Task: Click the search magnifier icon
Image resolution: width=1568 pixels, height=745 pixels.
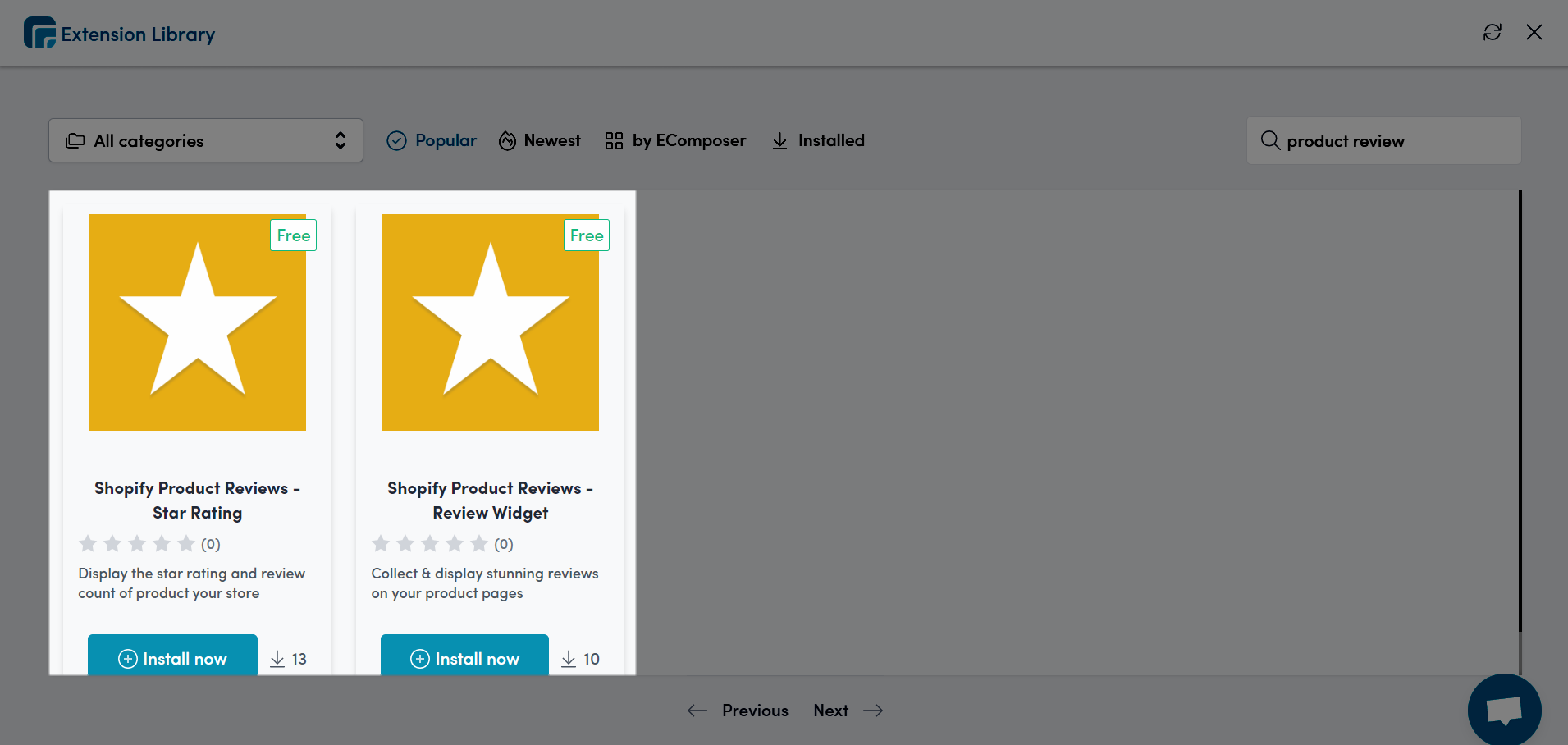Action: [x=1270, y=140]
